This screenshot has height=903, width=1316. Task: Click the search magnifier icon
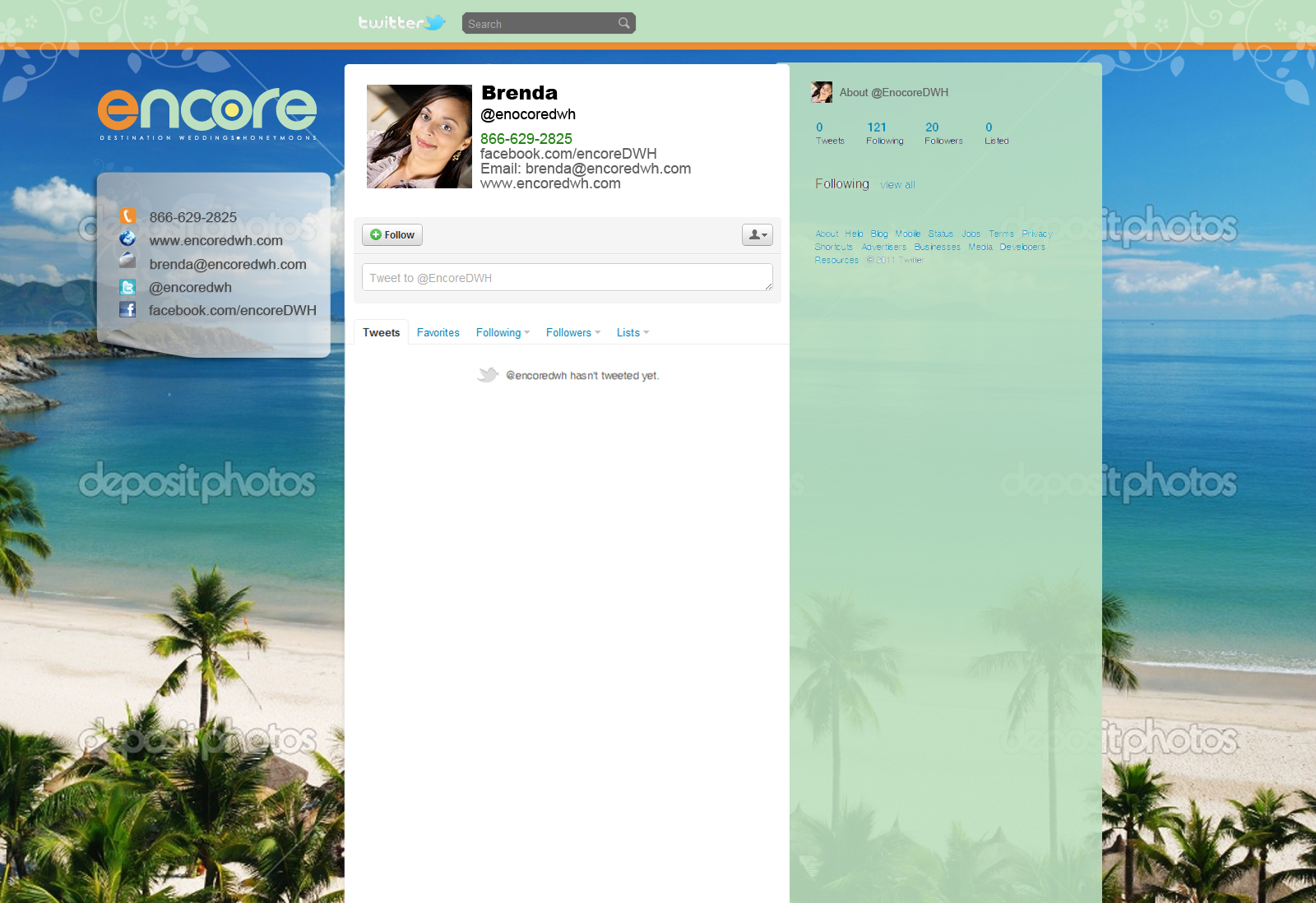[624, 23]
